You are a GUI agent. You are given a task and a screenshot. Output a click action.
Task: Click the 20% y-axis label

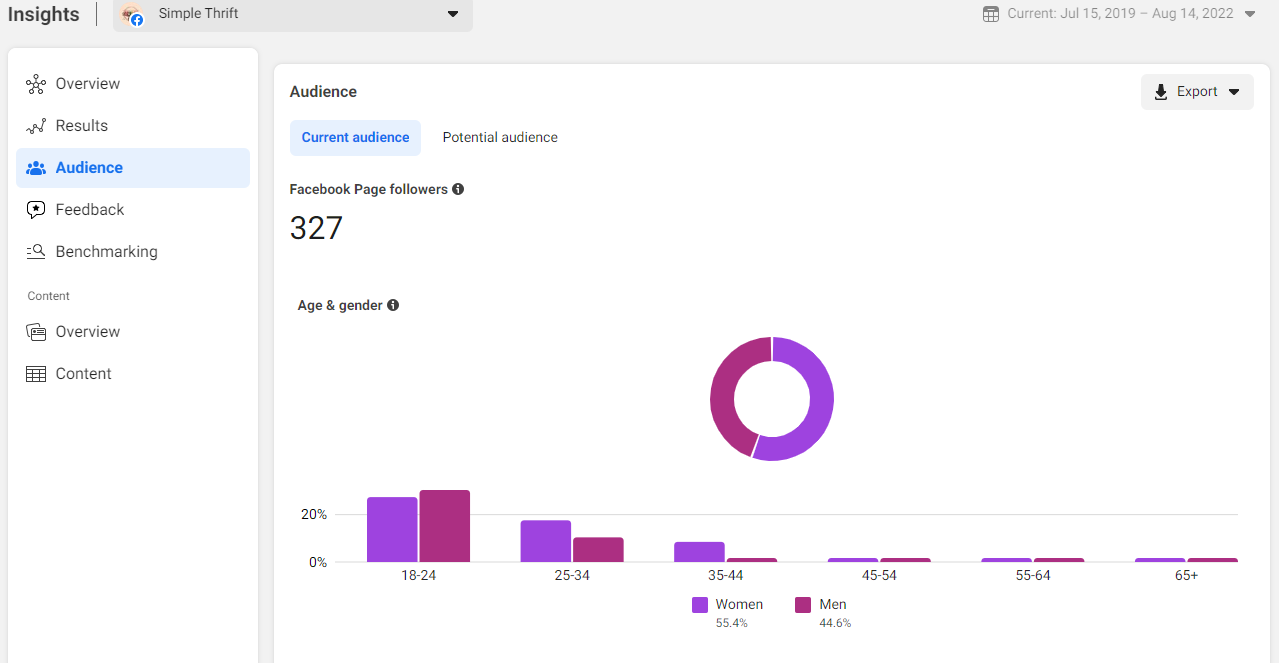(314, 514)
